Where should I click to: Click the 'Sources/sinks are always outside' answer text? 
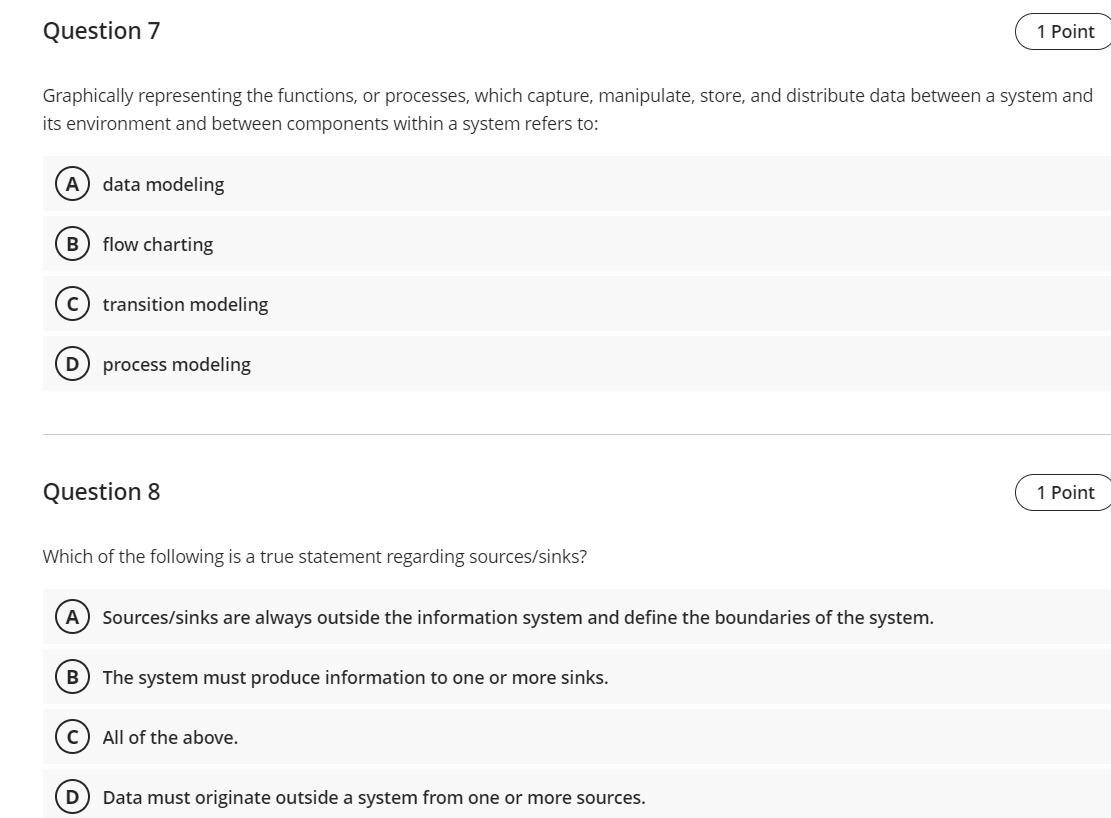[517, 617]
